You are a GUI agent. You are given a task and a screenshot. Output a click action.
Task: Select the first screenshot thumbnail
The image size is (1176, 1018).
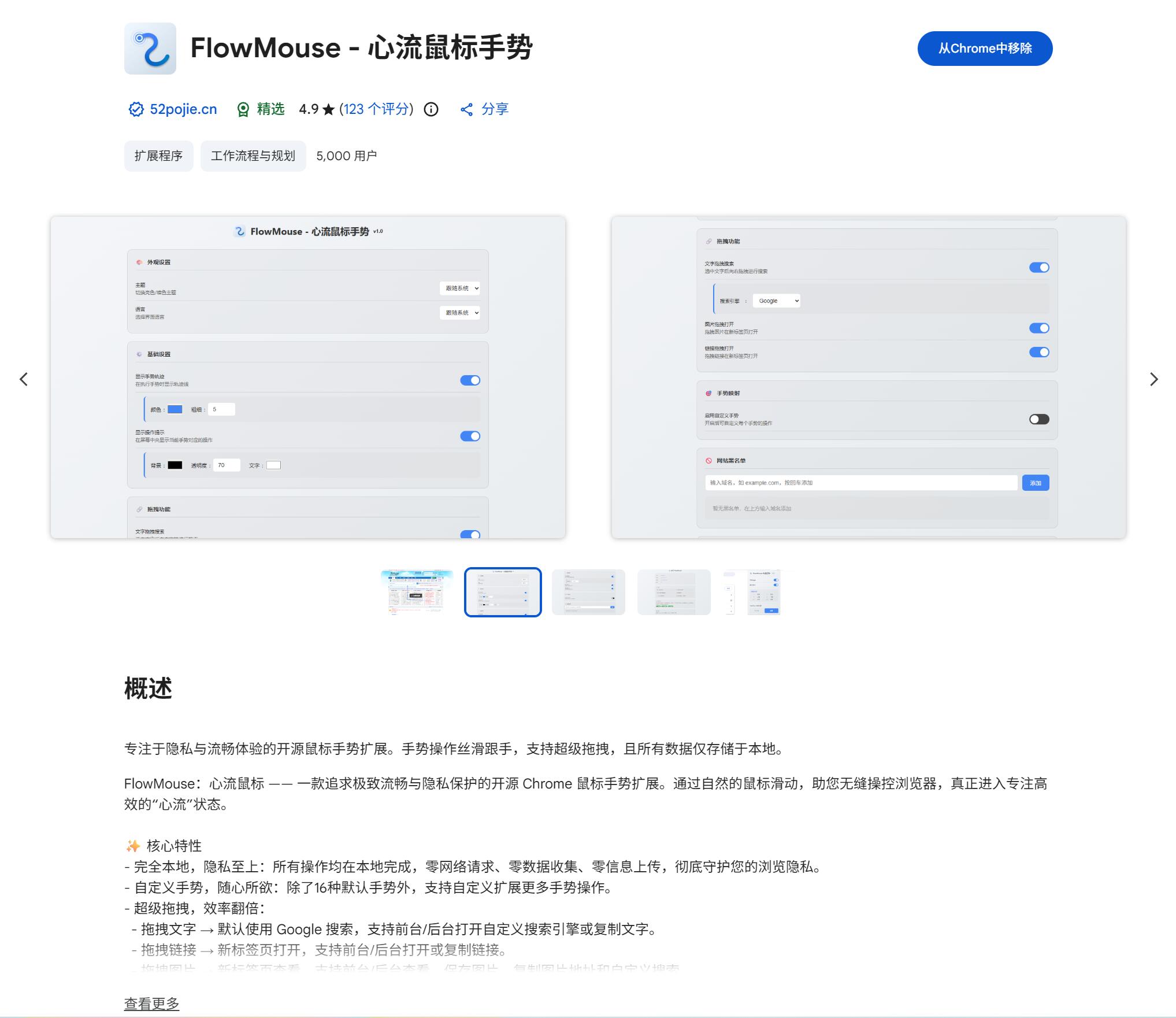click(417, 593)
